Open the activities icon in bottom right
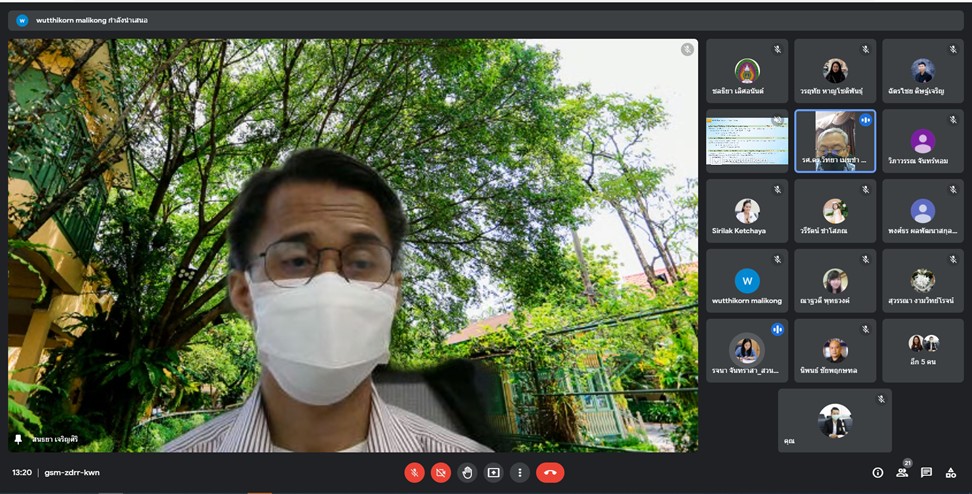This screenshot has width=972, height=494. 951,472
